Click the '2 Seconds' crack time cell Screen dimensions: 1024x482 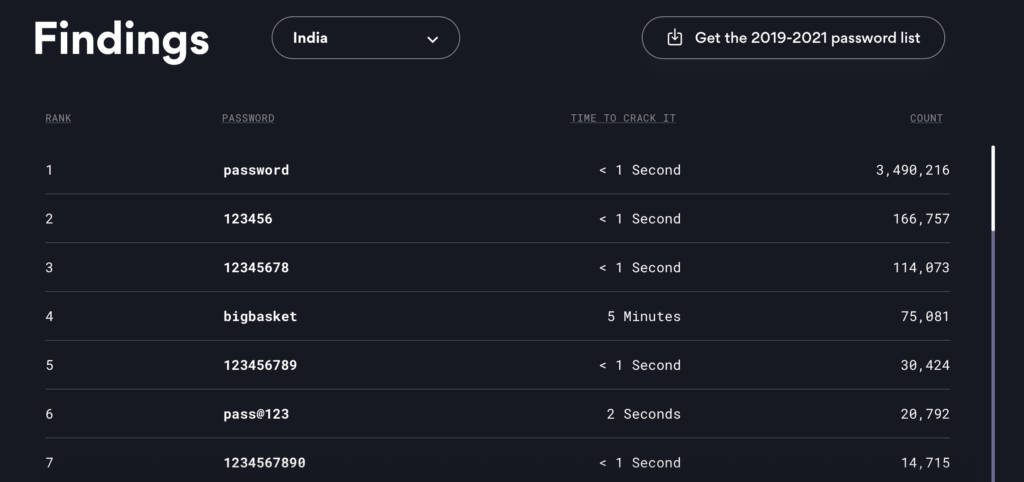point(644,414)
